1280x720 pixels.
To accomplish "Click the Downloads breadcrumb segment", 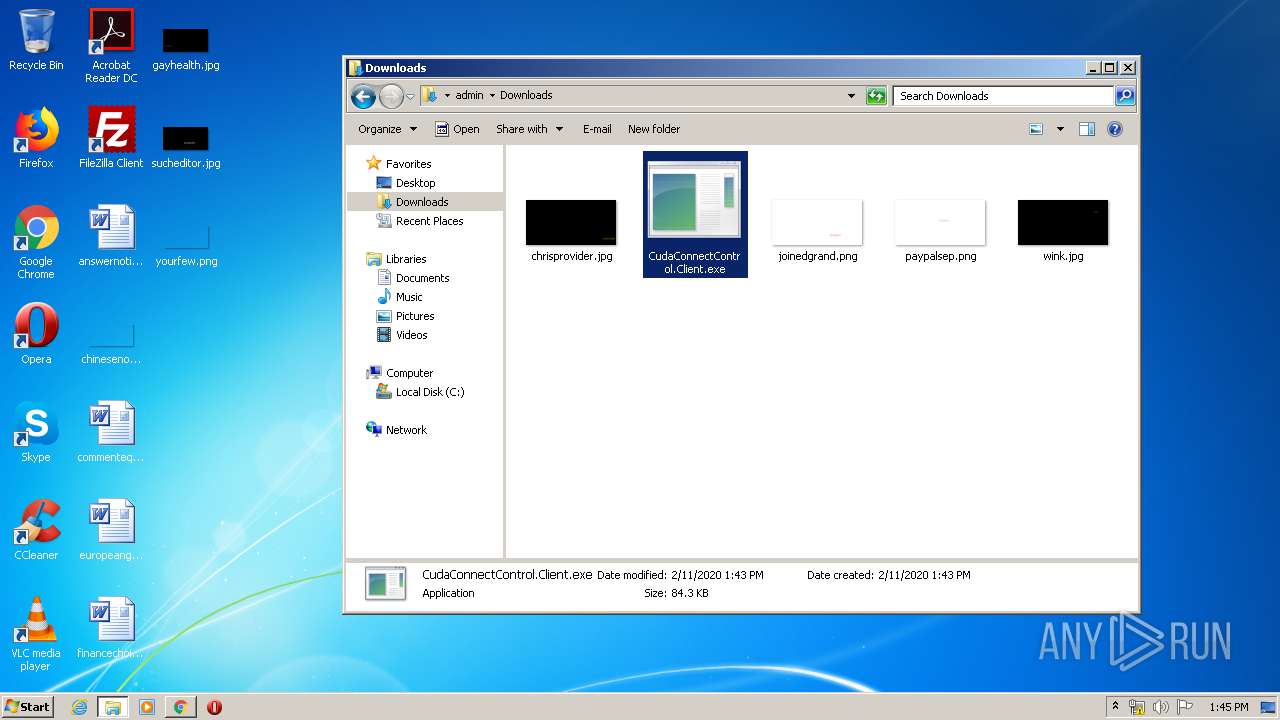I will coord(526,96).
